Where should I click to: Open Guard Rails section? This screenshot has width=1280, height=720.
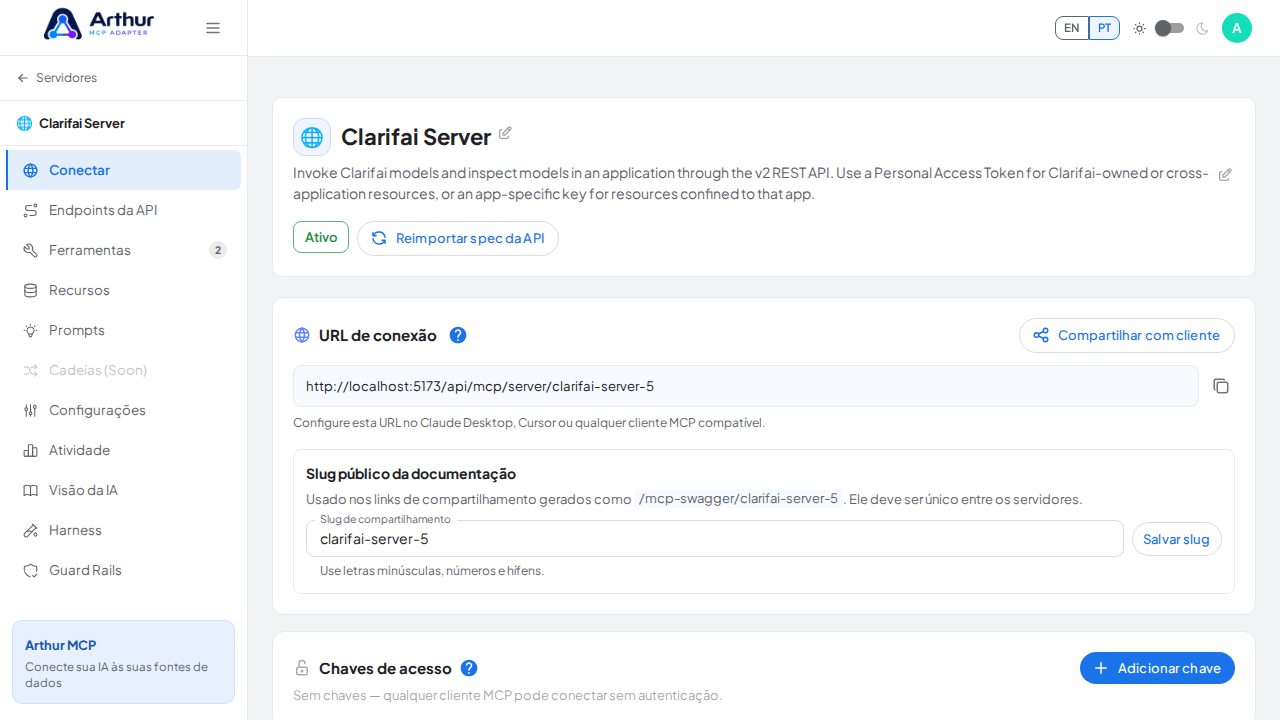point(124,570)
